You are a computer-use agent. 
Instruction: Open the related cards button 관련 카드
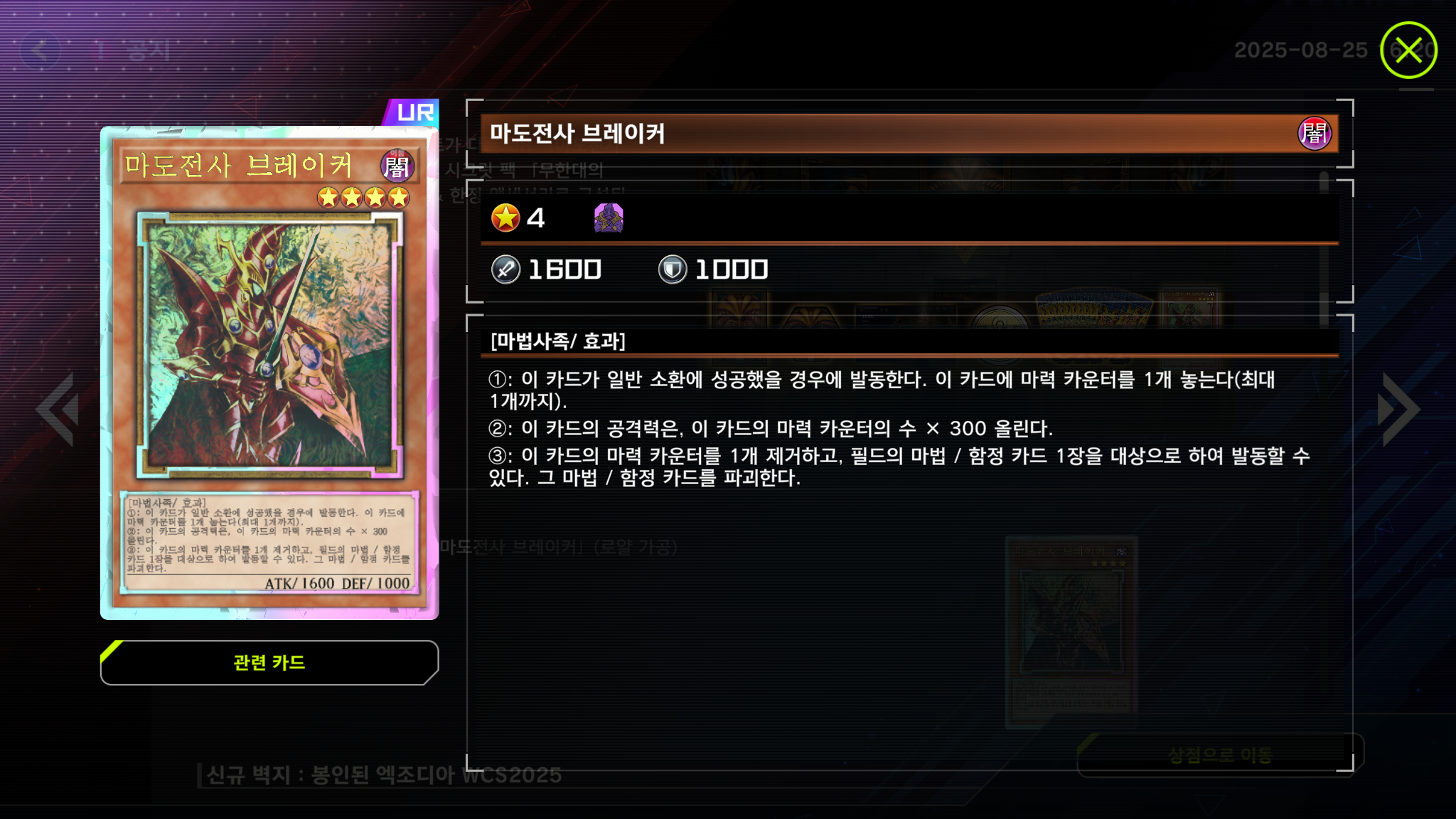(269, 663)
